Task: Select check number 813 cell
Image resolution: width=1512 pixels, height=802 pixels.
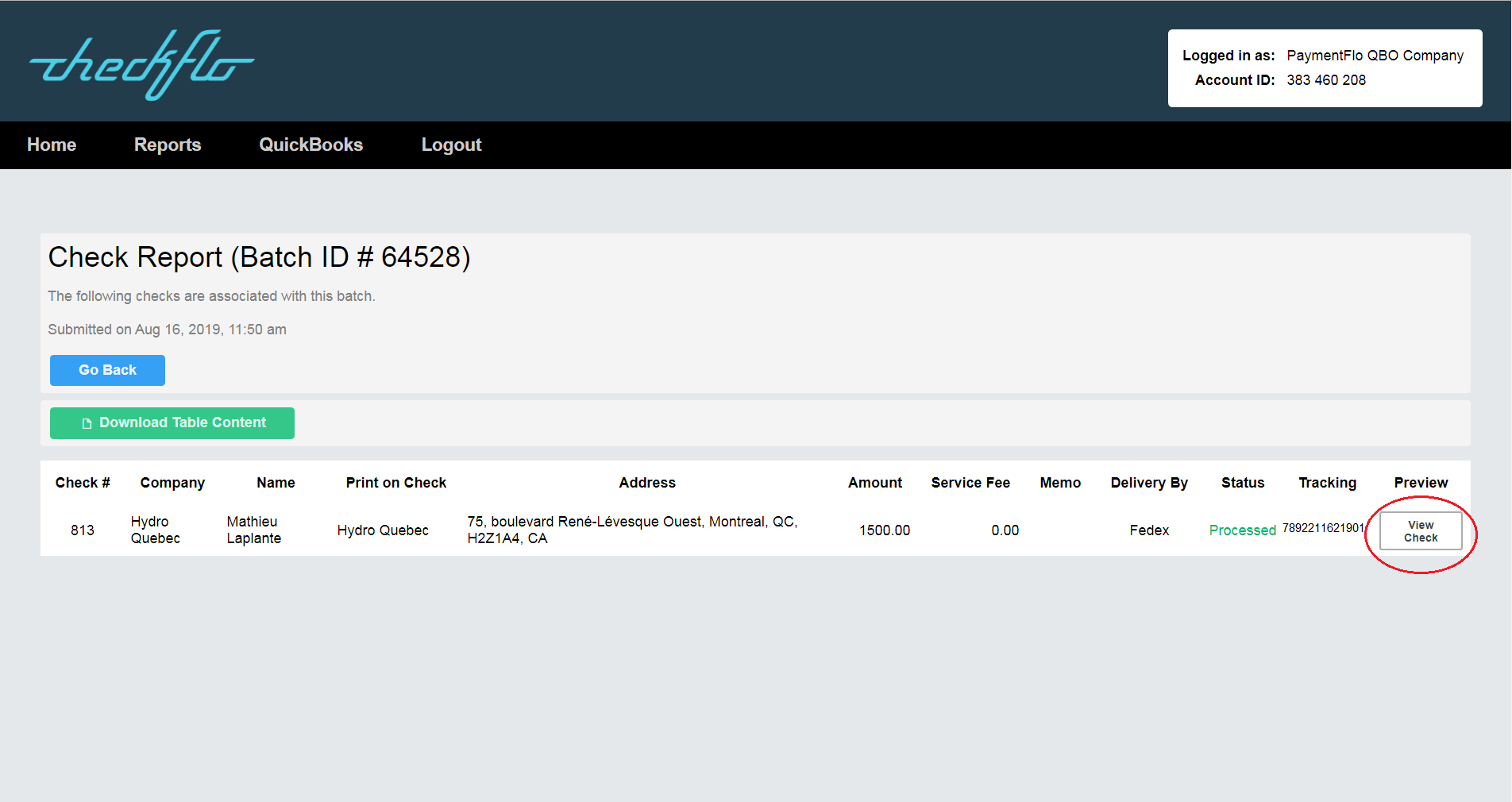Action: point(83,530)
